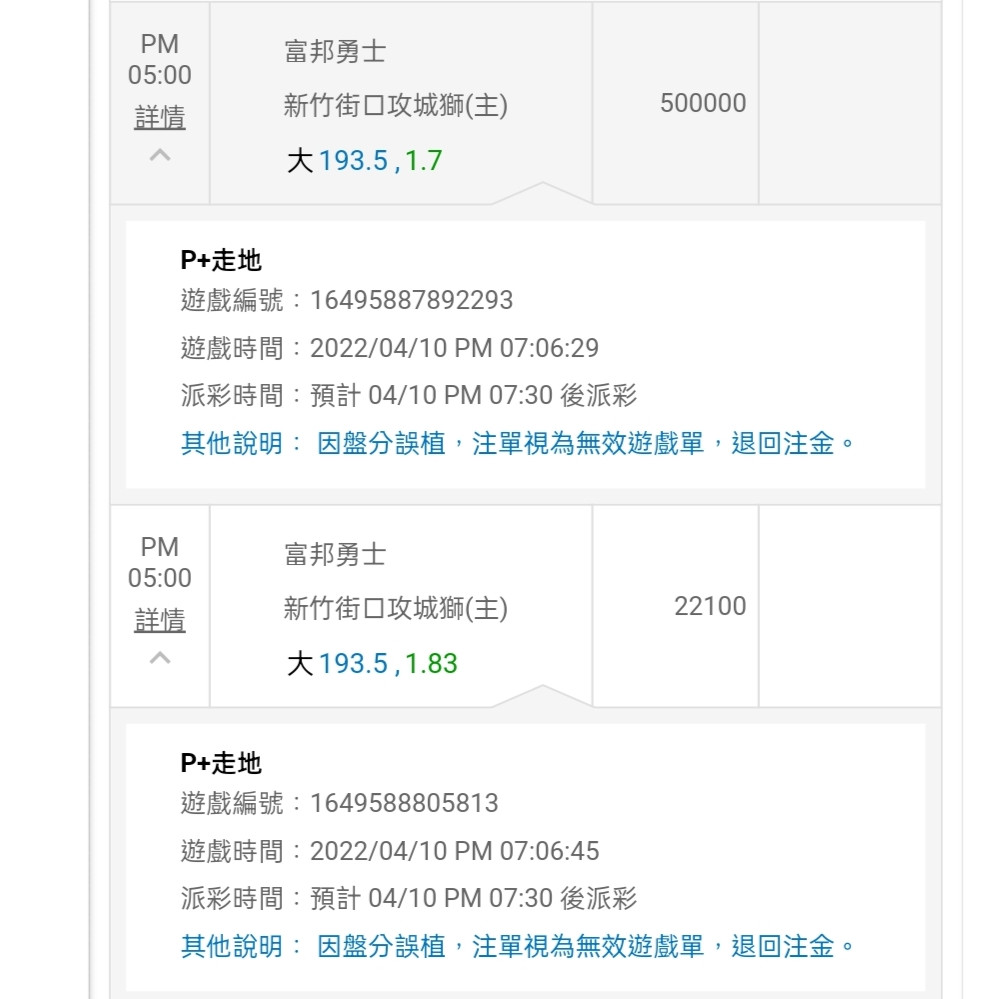Click P+走地 heading above game number 1649588805813
The width and height of the screenshot is (985, 999).
click(221, 764)
